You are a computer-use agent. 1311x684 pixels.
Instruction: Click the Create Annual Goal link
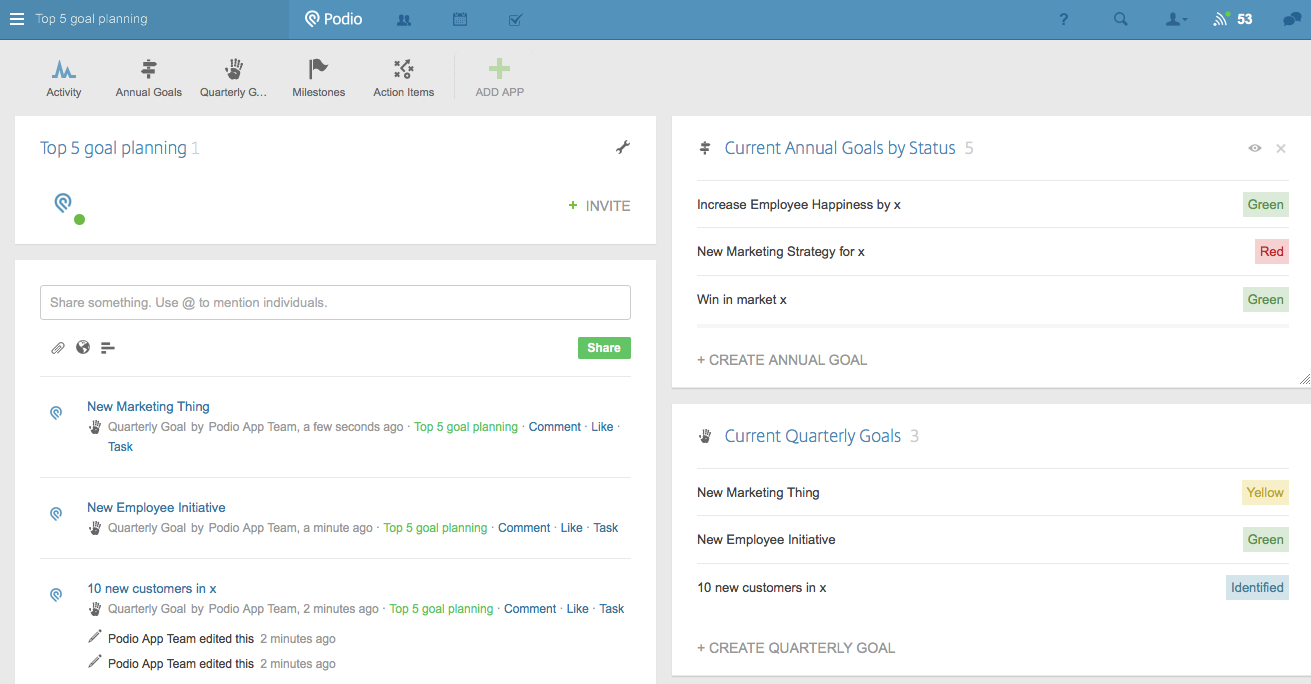point(782,360)
